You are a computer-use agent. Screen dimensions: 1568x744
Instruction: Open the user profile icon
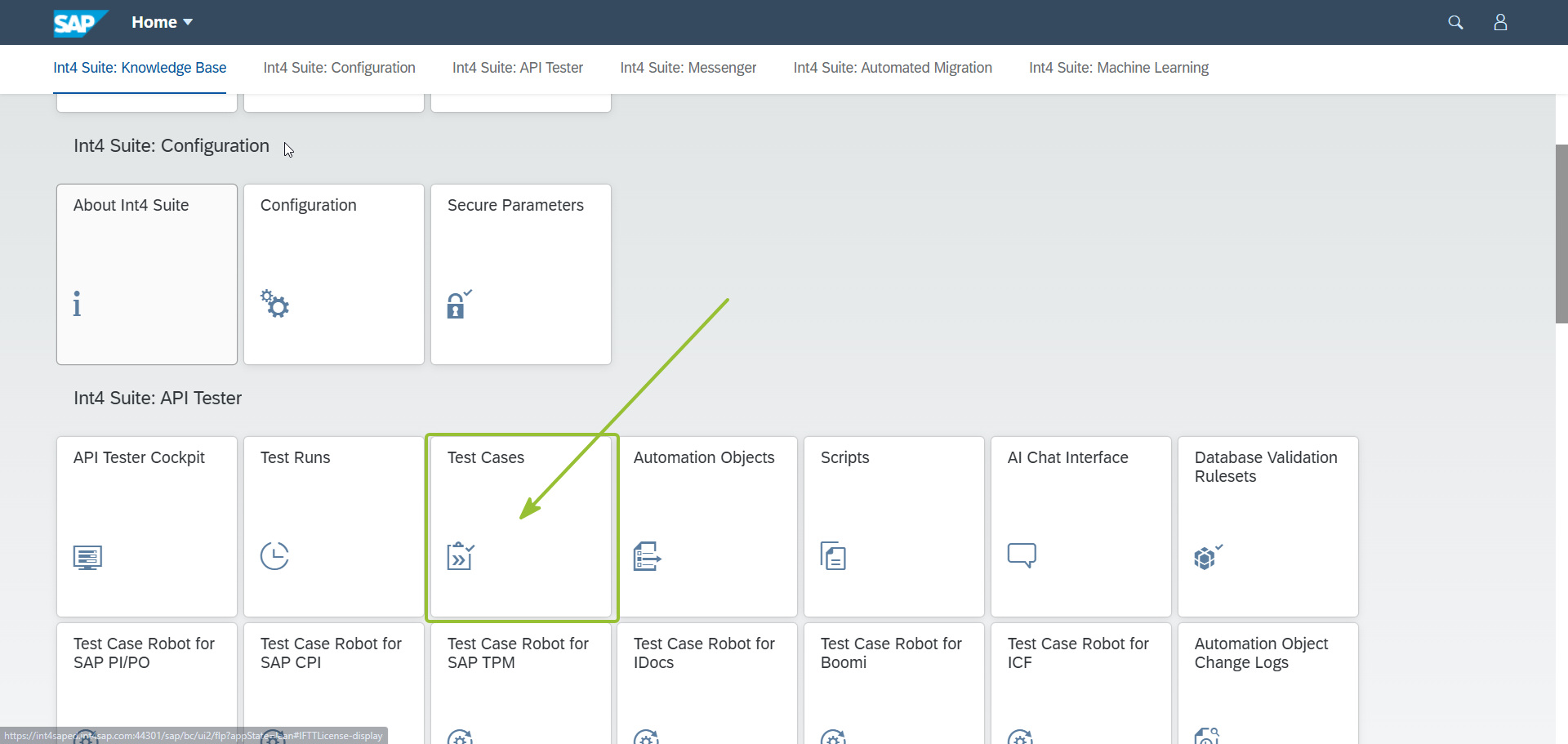tap(1500, 22)
